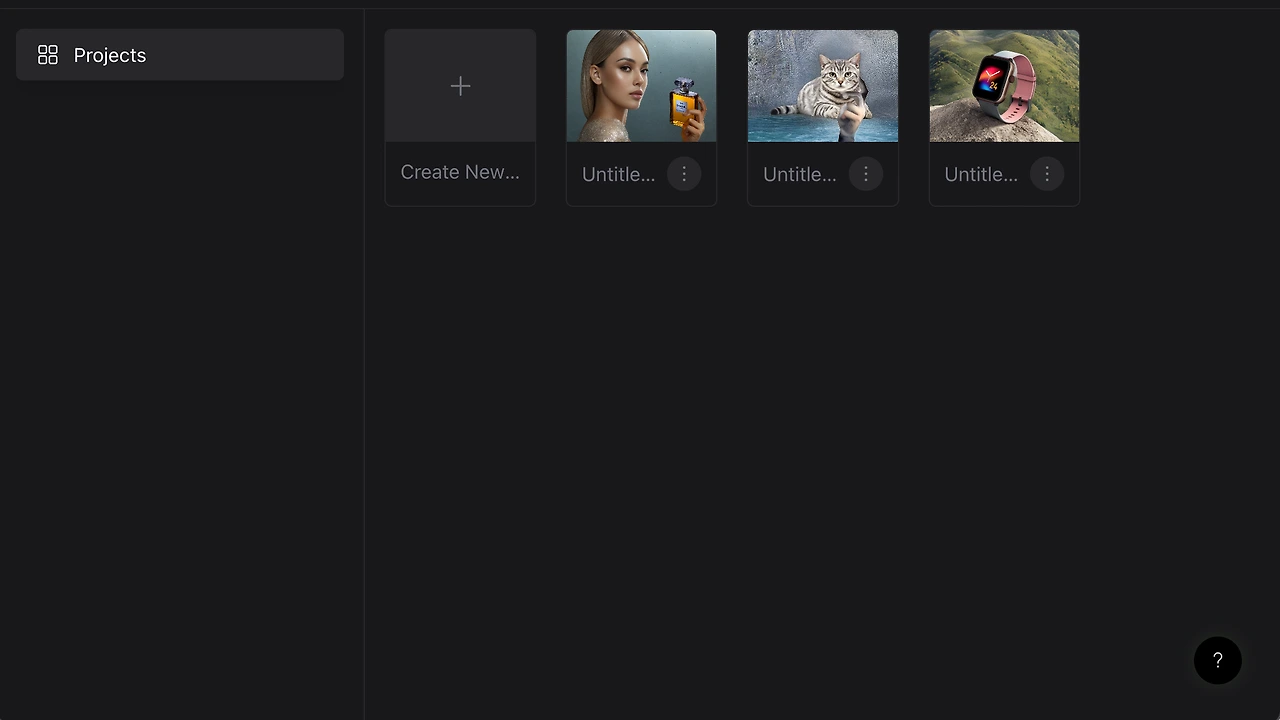Click the 'Create New...' label
1280x720 pixels.
click(x=460, y=172)
